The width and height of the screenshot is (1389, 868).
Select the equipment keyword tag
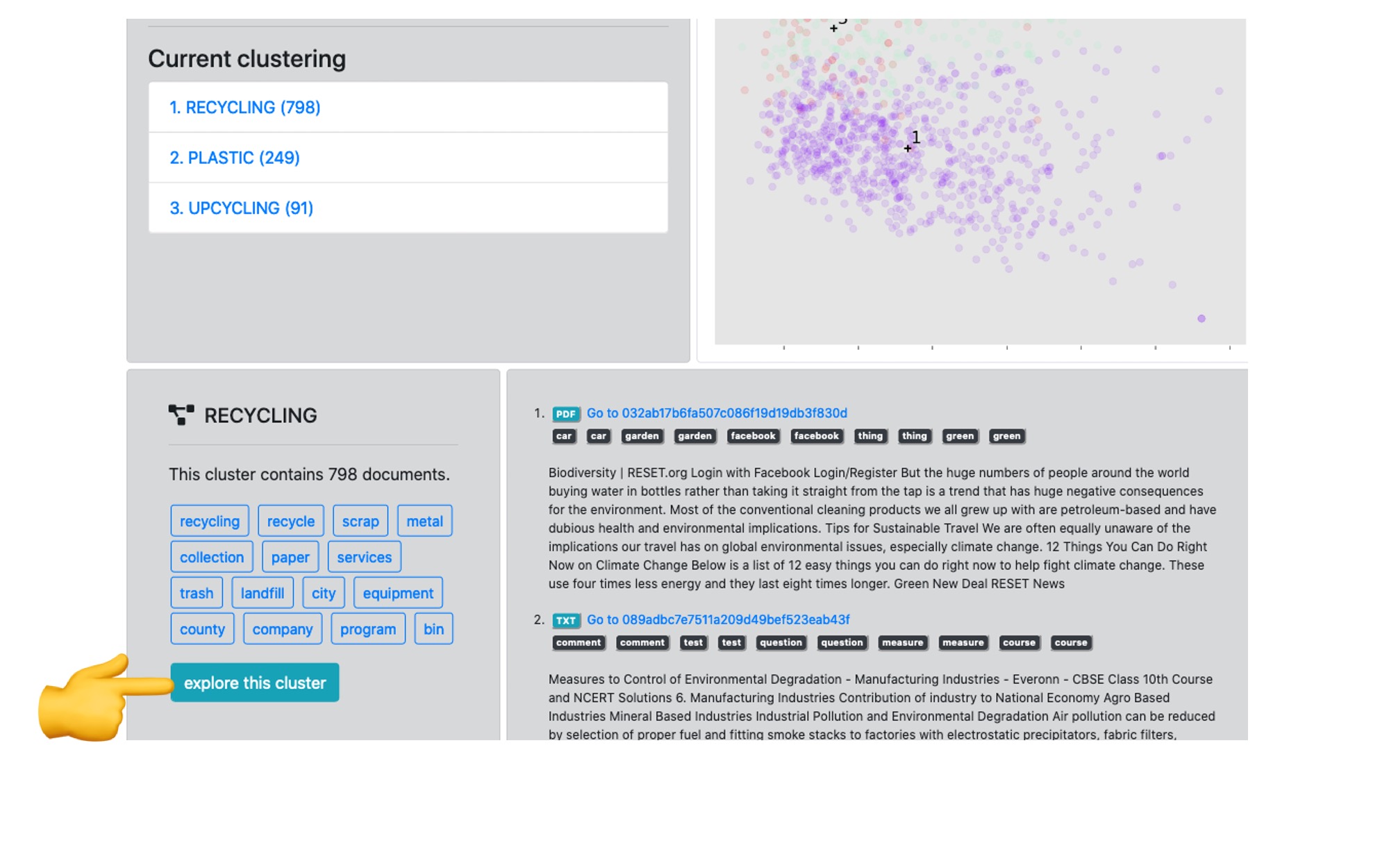(x=398, y=593)
